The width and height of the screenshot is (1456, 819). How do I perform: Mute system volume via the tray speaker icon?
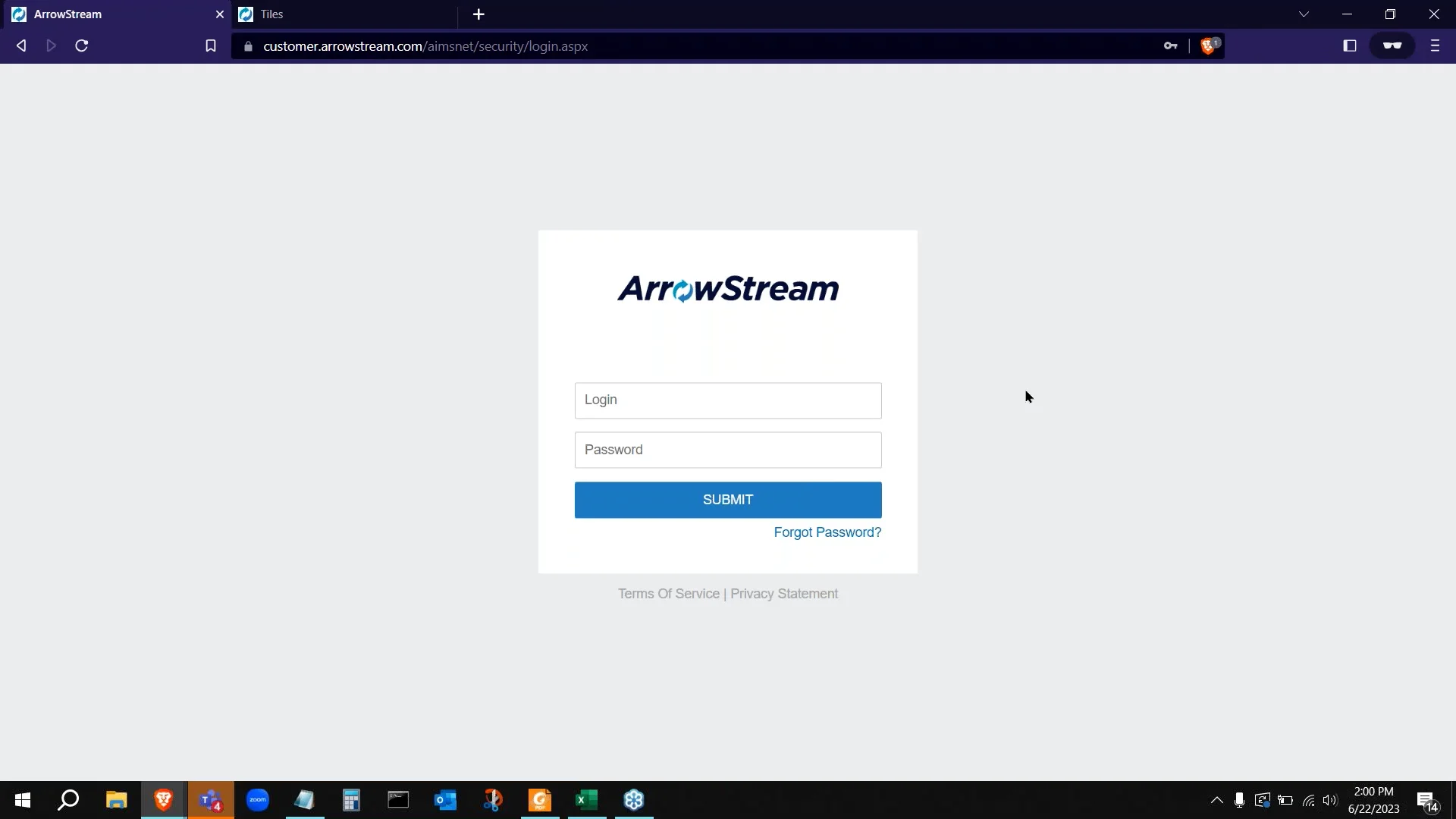[x=1331, y=800]
